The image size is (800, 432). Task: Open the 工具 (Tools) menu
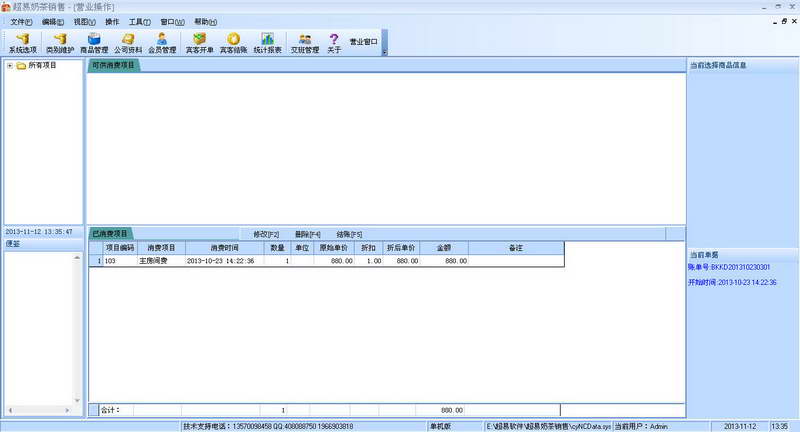pos(140,21)
